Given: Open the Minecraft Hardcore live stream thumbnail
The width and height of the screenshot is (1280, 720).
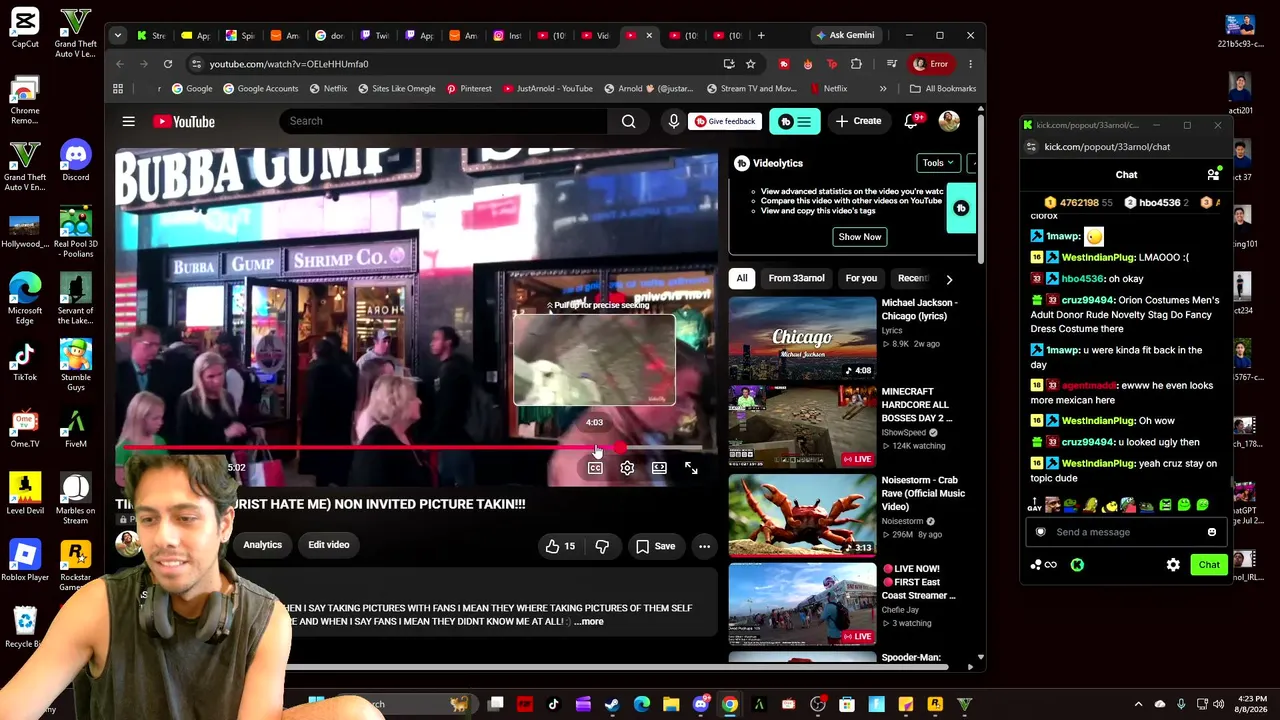Looking at the screenshot, I should tap(802, 426).
